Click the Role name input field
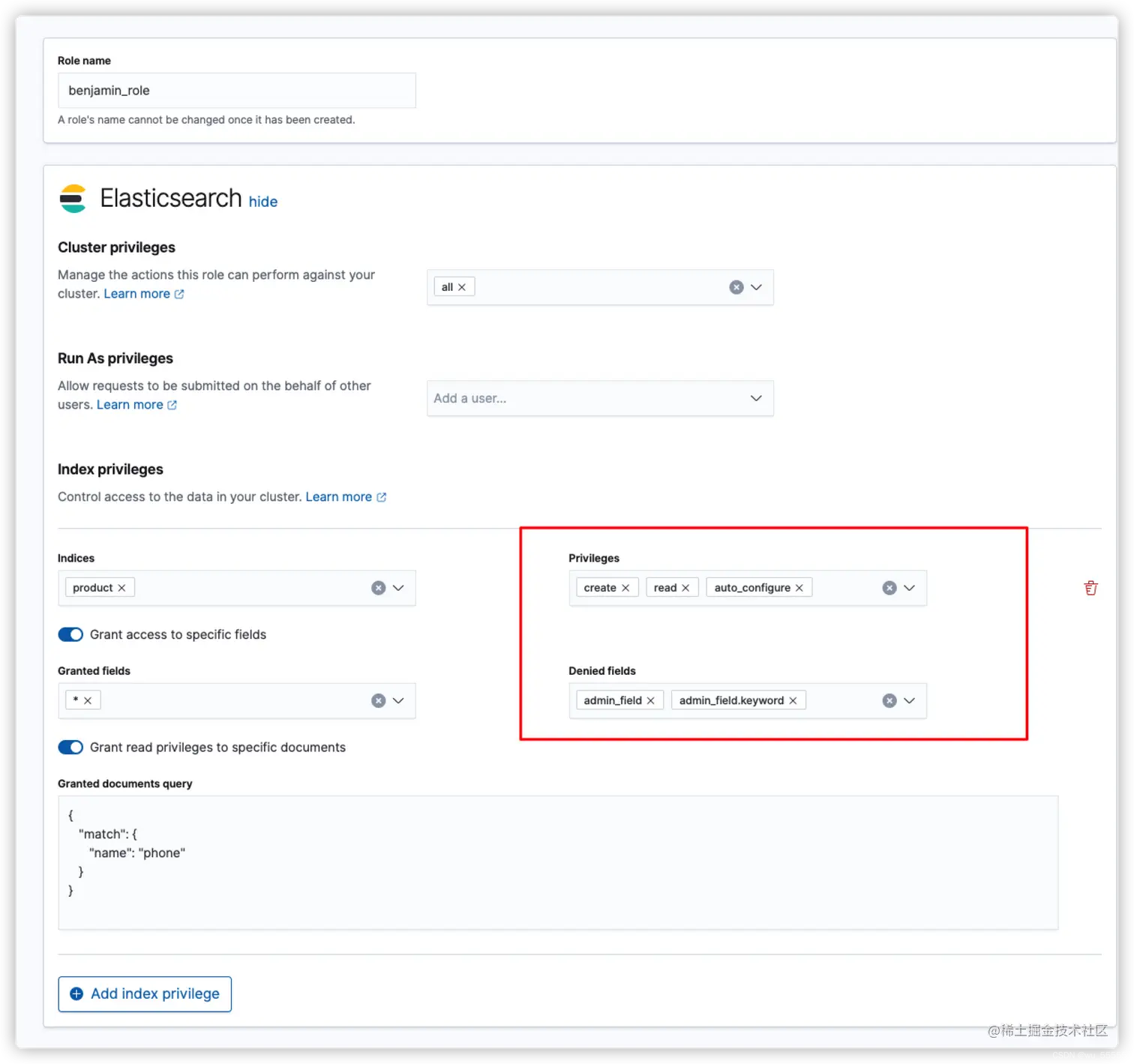The image size is (1134, 1064). pos(237,91)
